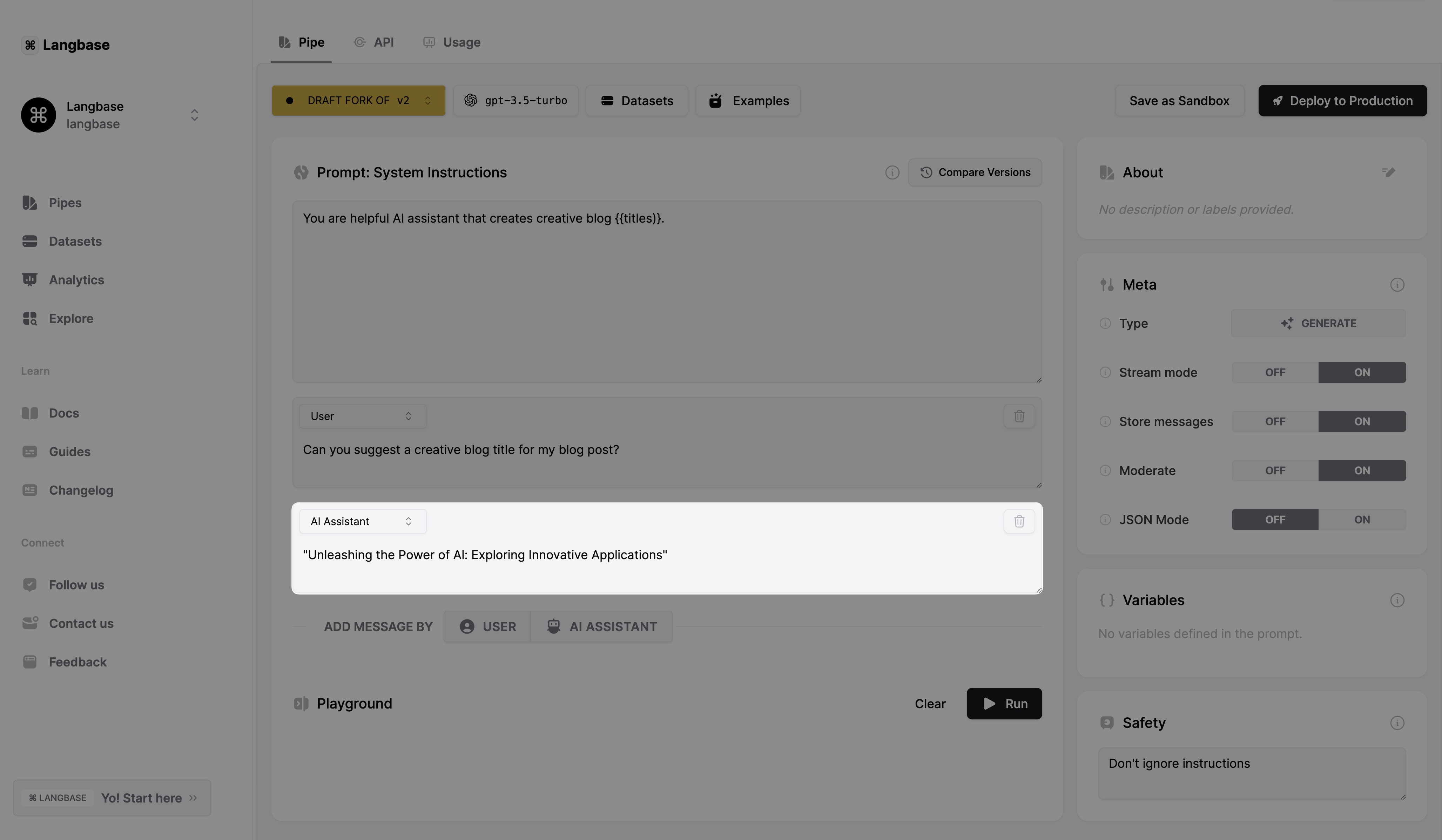Open the User role dropdown
The height and width of the screenshot is (840, 1442).
pos(362,416)
